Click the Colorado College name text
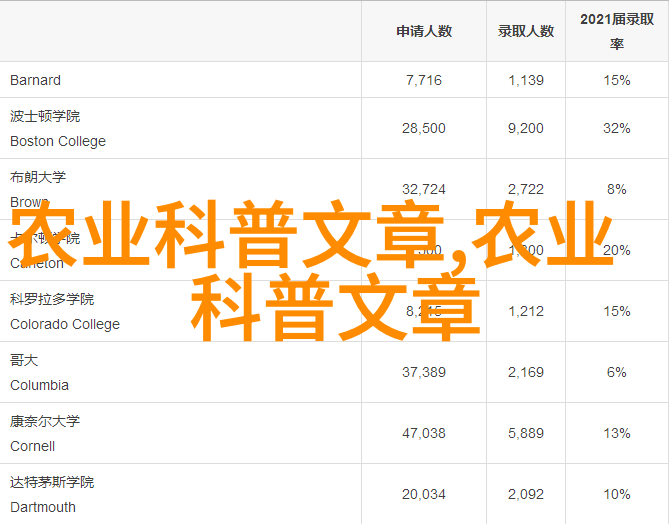 click(65, 324)
